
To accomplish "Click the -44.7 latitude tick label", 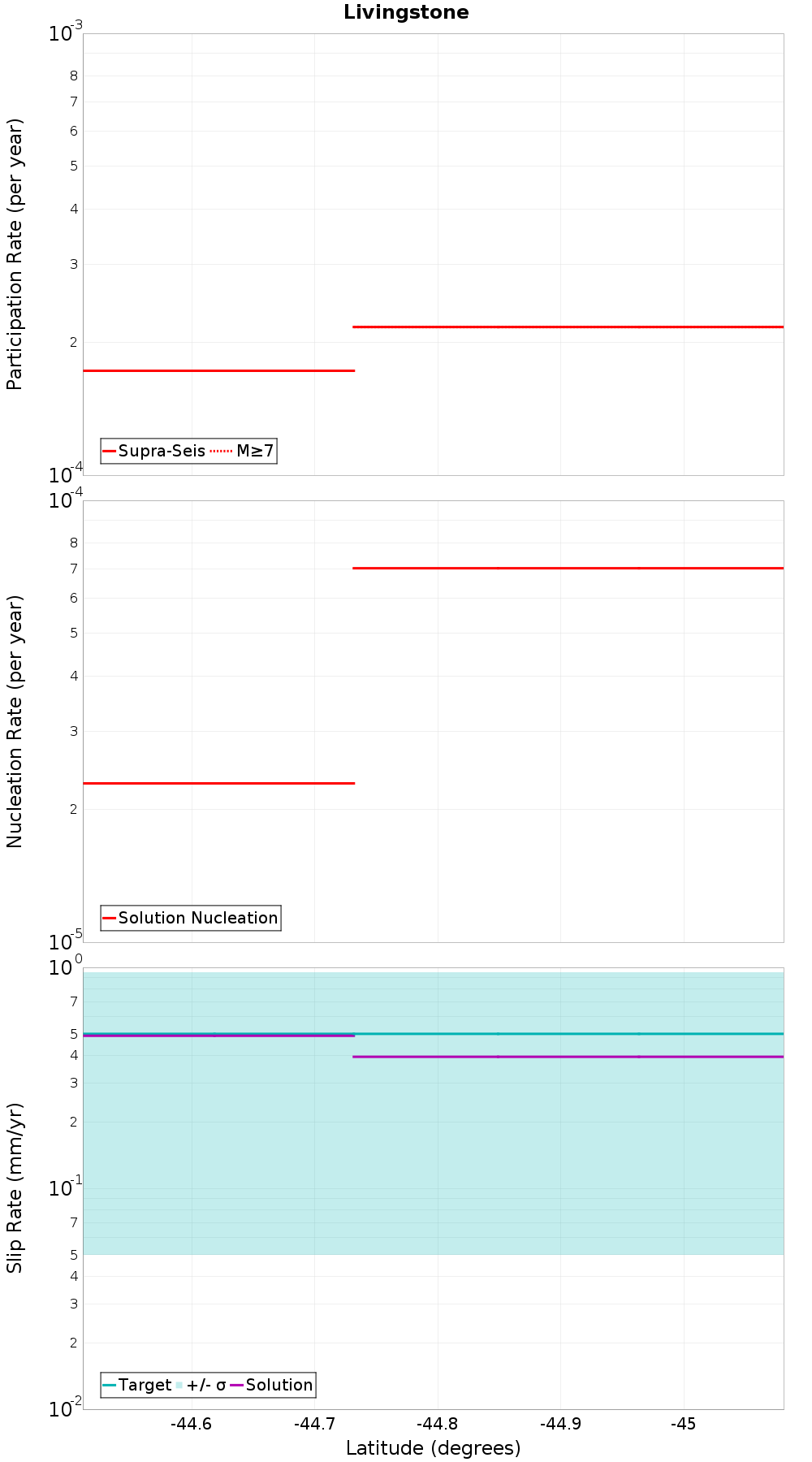I will tap(315, 1424).
